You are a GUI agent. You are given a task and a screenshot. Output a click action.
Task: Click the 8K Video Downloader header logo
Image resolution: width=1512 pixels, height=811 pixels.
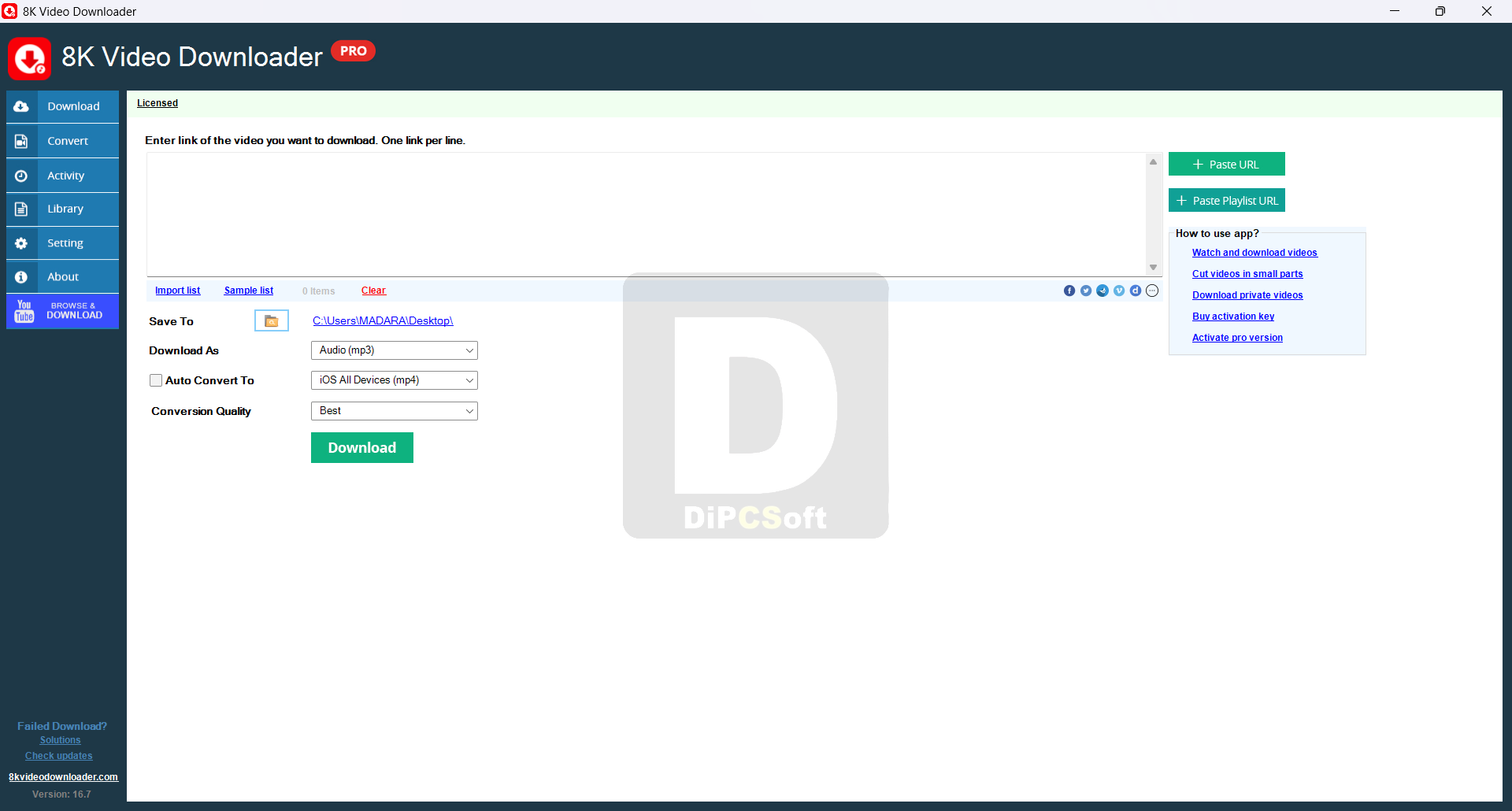30,58
